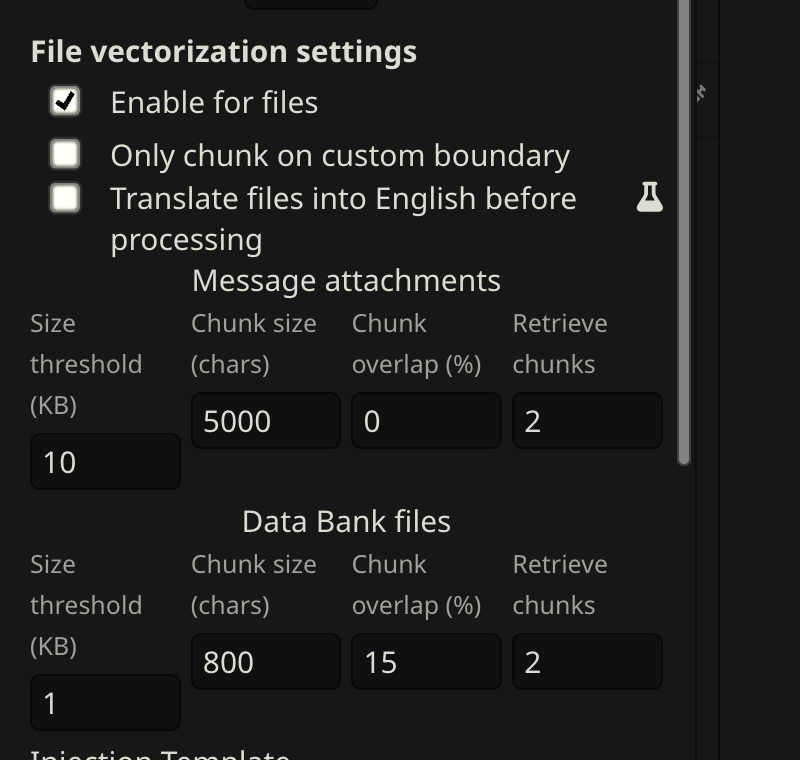This screenshot has height=760, width=800.
Task: Click the Message attachments section title
Action: coord(346,280)
